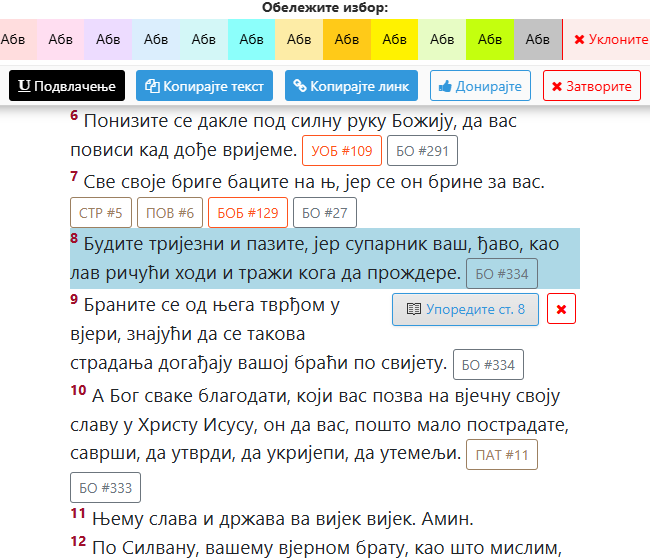Pick the bright yellow highlight swatch
Screen dimensions: 650x560
point(394,39)
